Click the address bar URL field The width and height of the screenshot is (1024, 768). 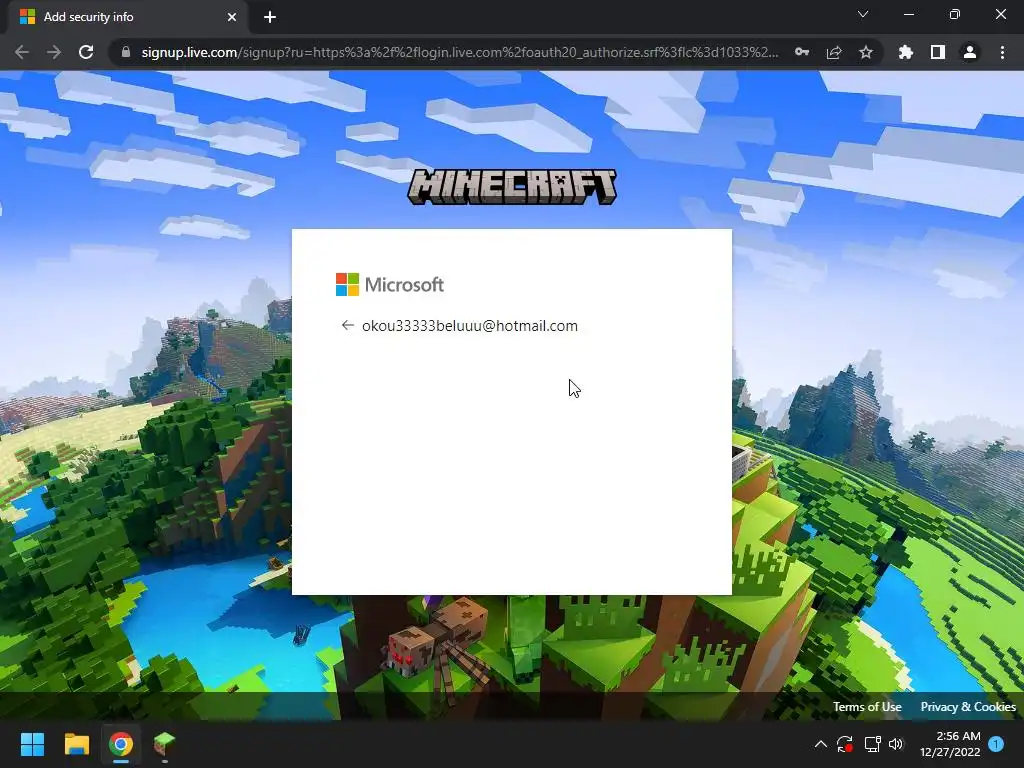point(460,52)
